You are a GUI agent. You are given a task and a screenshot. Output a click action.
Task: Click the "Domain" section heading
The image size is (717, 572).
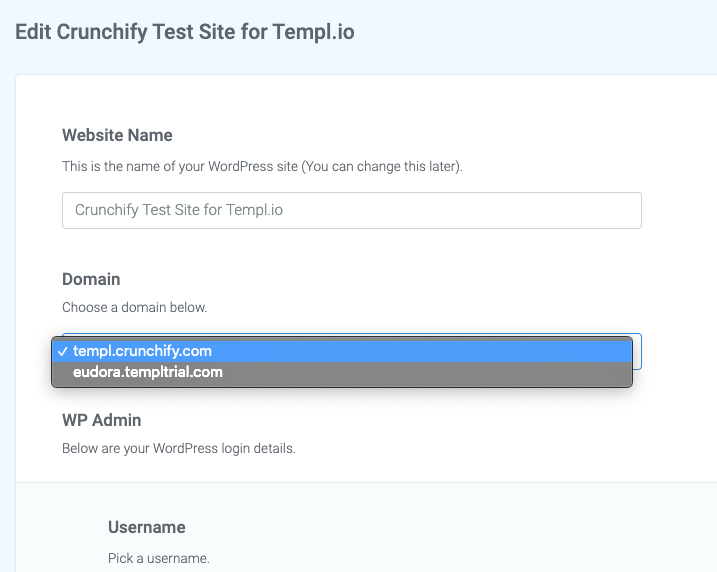click(91, 279)
